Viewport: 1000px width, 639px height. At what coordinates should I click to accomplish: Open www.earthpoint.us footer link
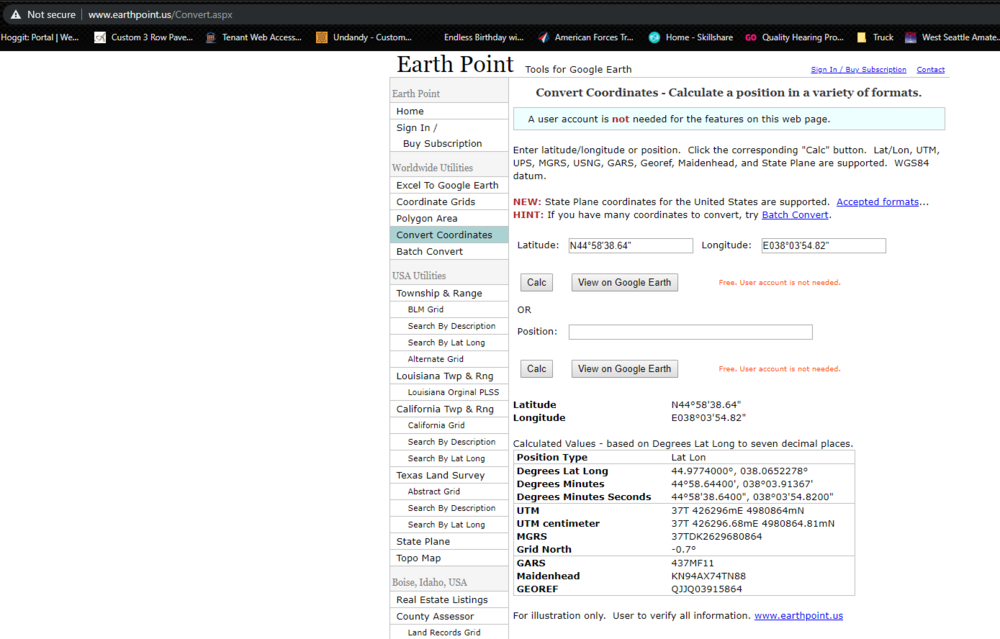click(x=798, y=615)
